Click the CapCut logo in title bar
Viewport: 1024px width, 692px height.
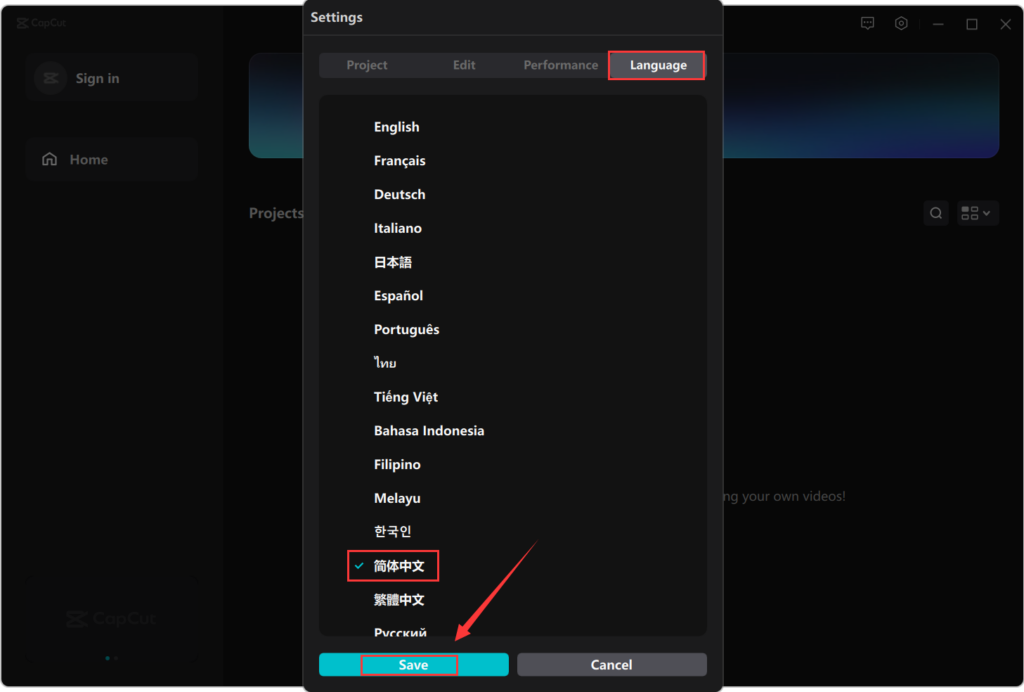(x=41, y=23)
